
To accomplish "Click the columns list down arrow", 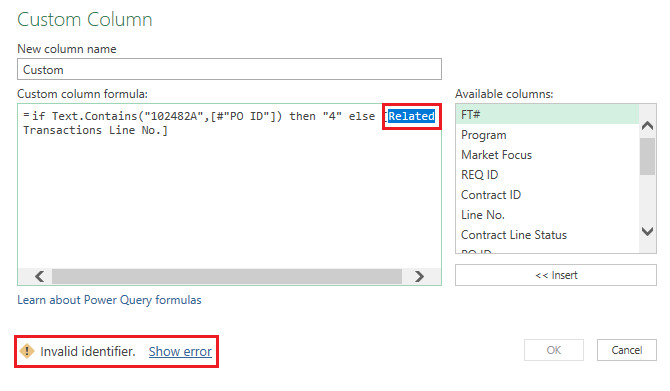I will tap(647, 231).
